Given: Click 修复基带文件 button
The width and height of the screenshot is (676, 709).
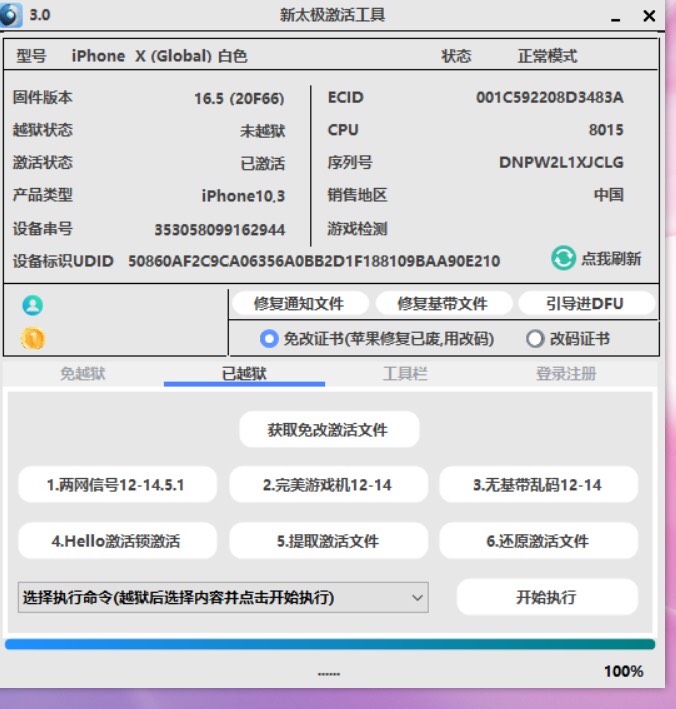Looking at the screenshot, I should tap(443, 303).
